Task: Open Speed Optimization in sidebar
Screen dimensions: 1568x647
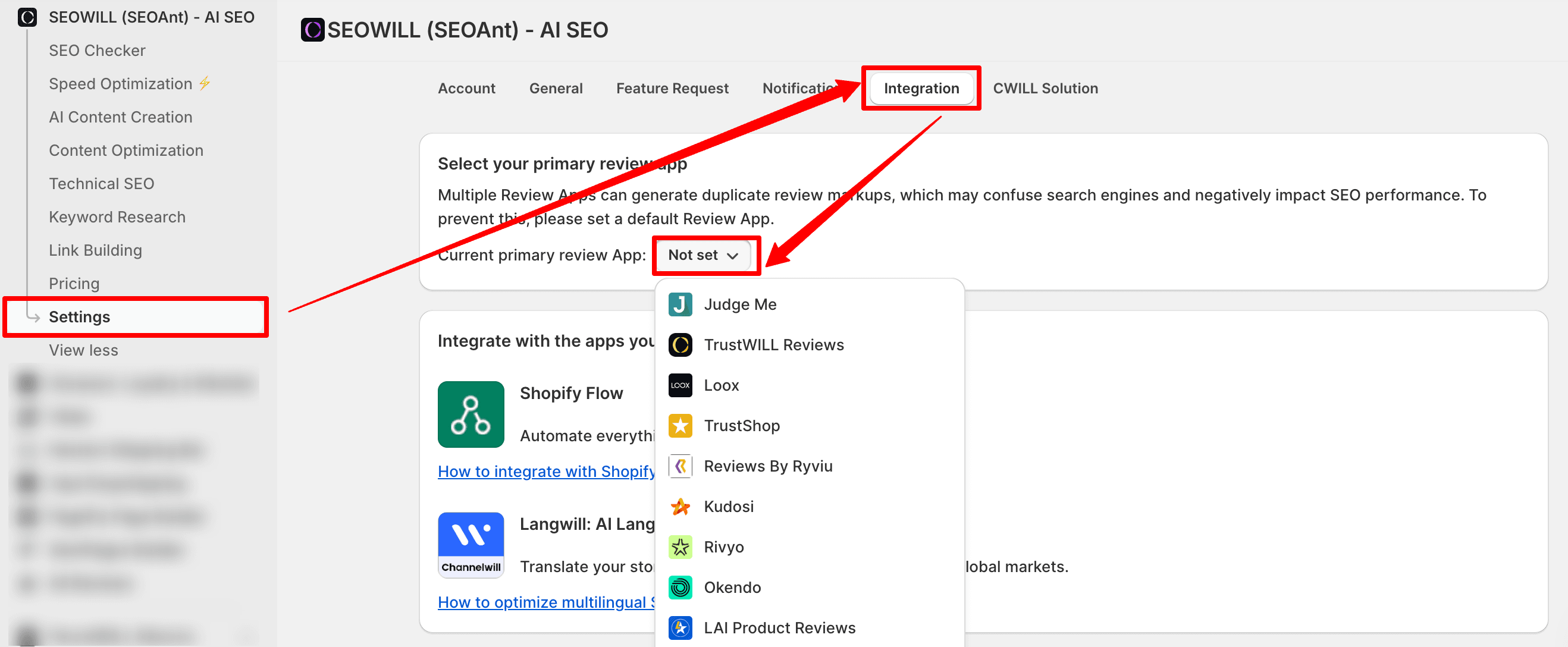Action: click(x=121, y=83)
